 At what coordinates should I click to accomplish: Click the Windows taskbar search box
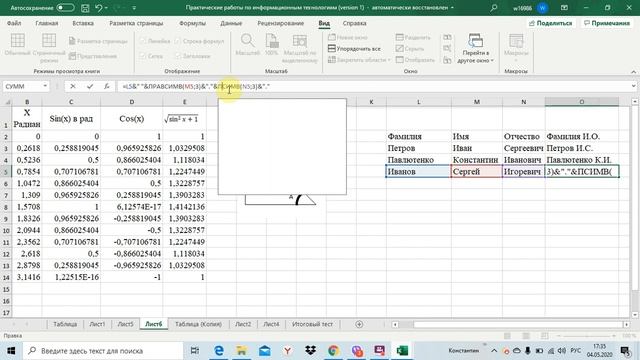click(103, 351)
